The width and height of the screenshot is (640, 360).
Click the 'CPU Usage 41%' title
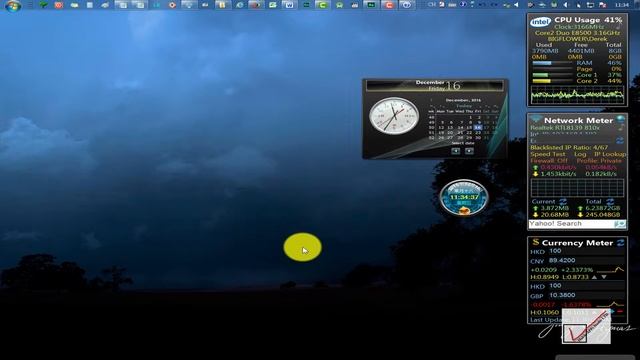point(588,20)
